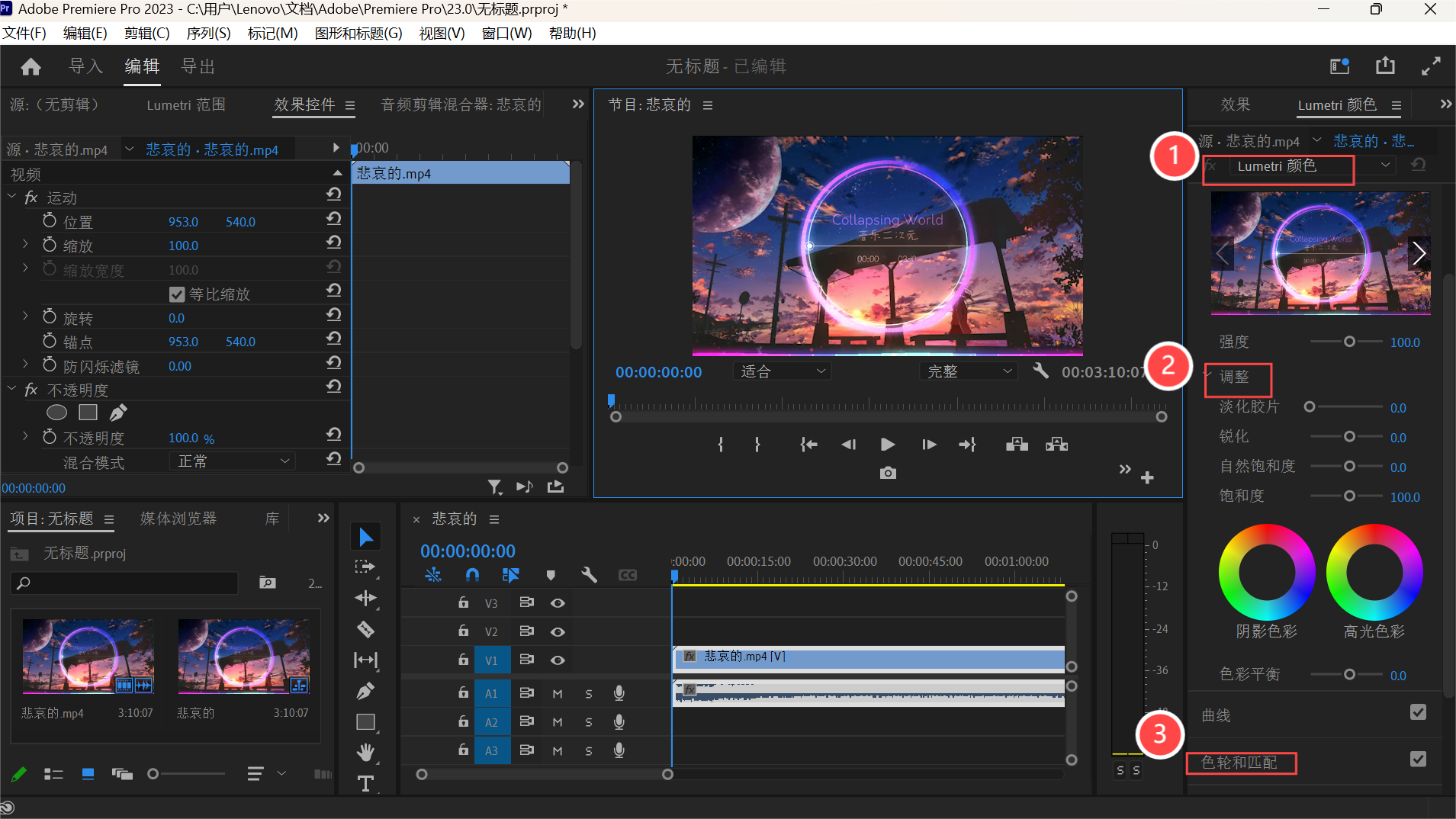Click Add Marker icon in timeline

pyautogui.click(x=551, y=575)
